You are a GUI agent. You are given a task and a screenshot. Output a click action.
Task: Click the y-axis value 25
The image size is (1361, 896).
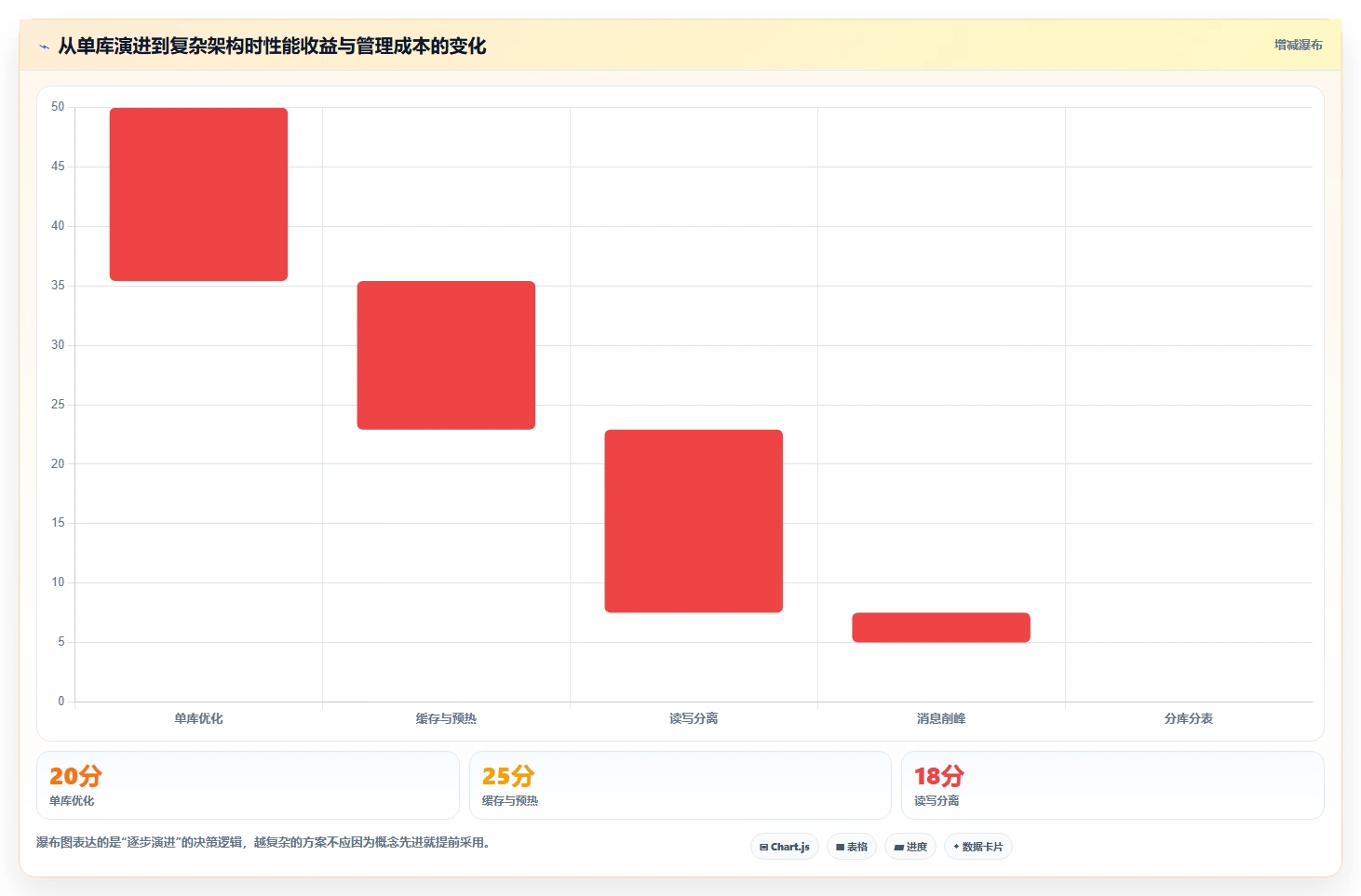(58, 405)
